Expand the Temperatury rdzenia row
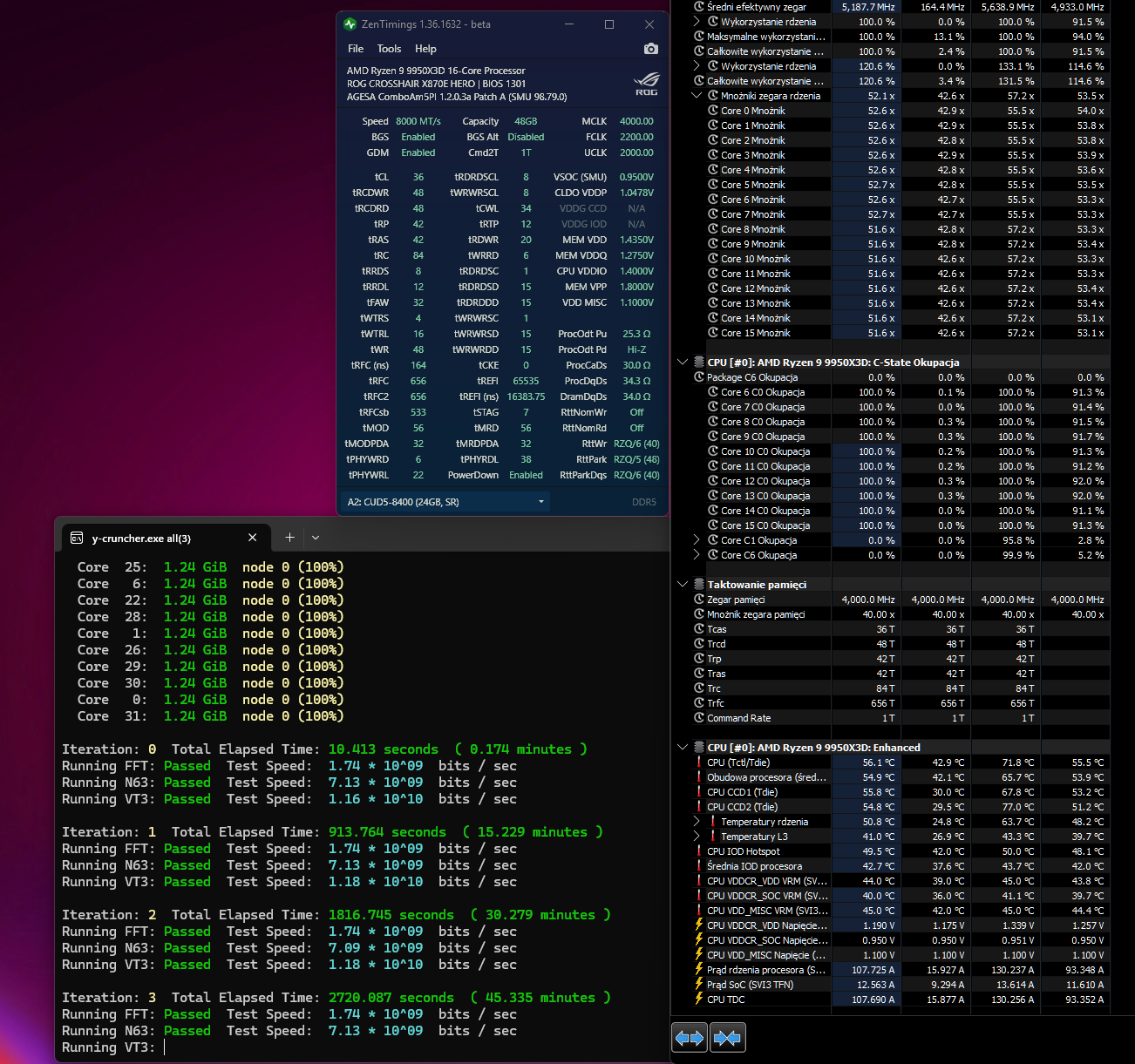This screenshot has width=1135, height=1064. (x=697, y=822)
